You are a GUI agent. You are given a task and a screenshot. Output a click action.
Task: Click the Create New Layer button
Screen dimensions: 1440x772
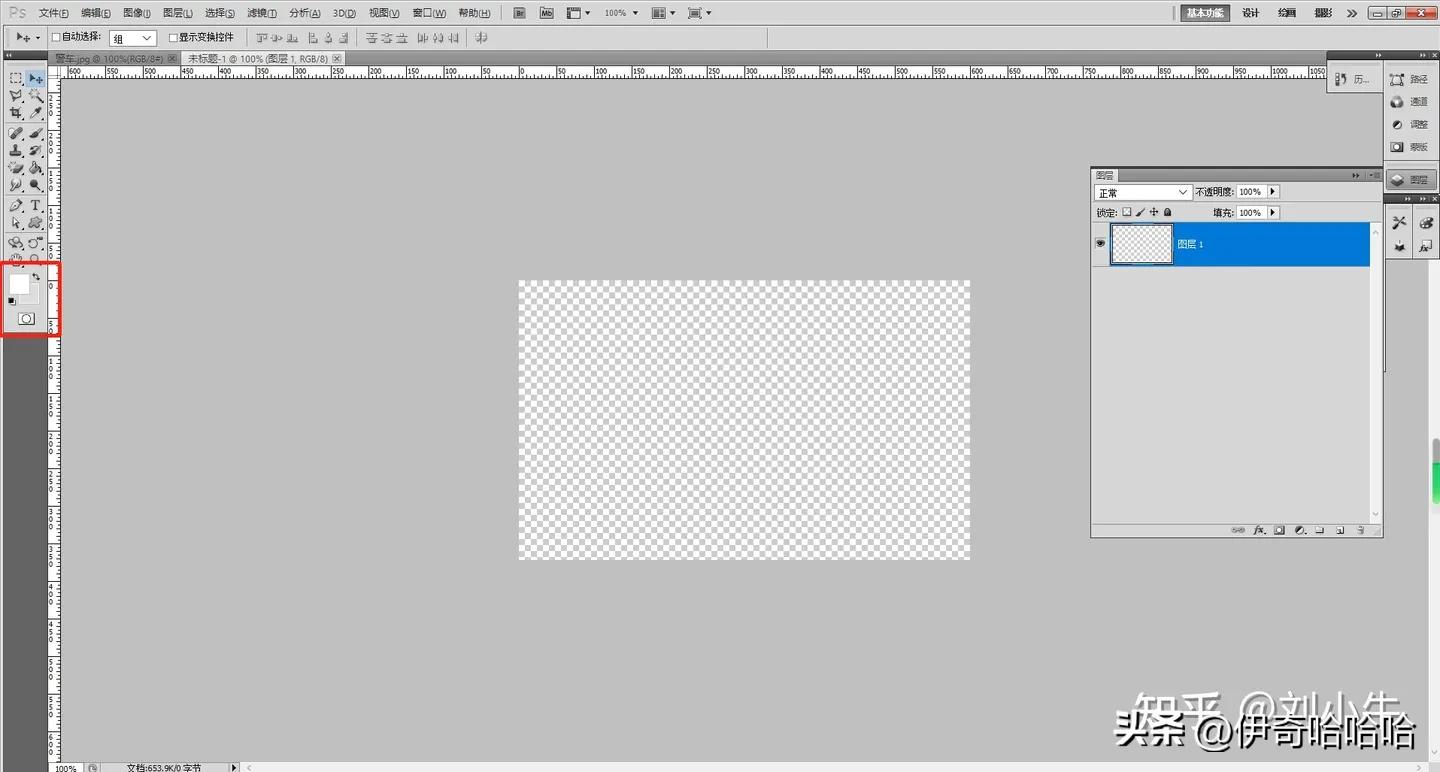[x=1340, y=530]
